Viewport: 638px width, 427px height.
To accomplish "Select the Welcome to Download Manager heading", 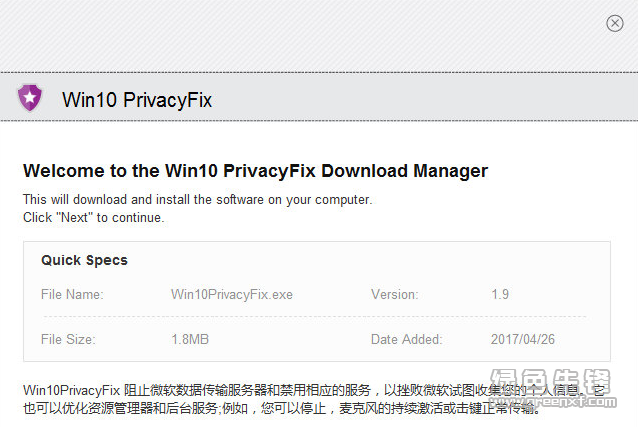I will pos(255,171).
